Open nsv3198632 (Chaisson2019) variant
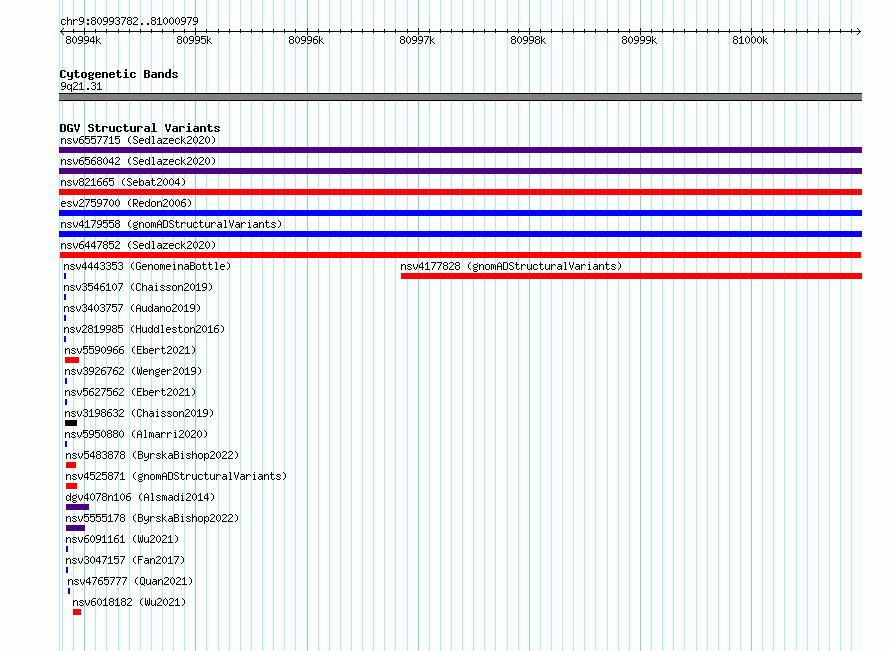Viewport: 890px width, 651px height. coord(139,413)
